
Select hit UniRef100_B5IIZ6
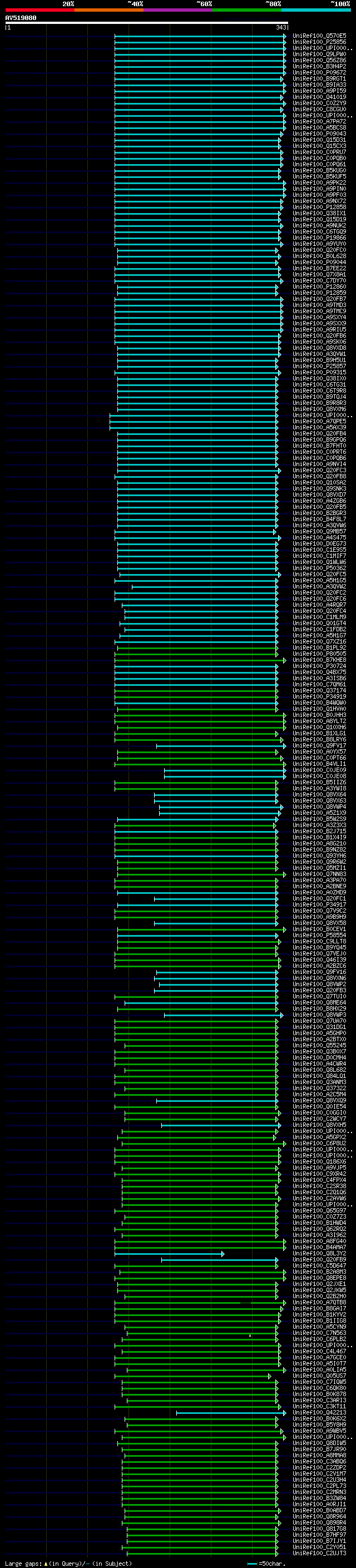(319, 782)
